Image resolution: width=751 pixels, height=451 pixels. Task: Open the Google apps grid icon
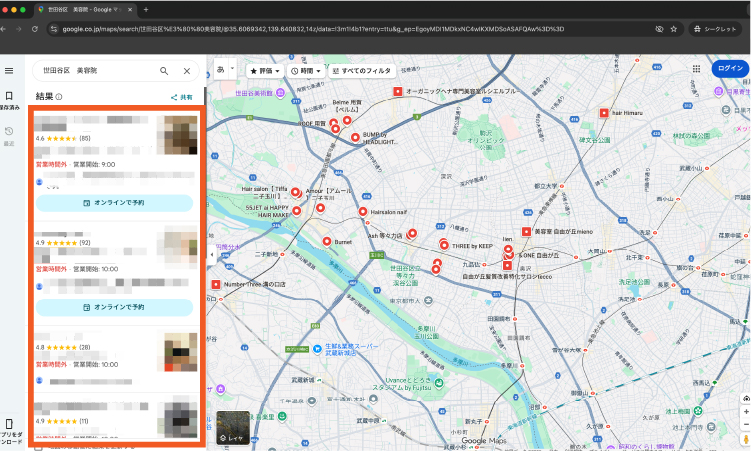click(695, 69)
